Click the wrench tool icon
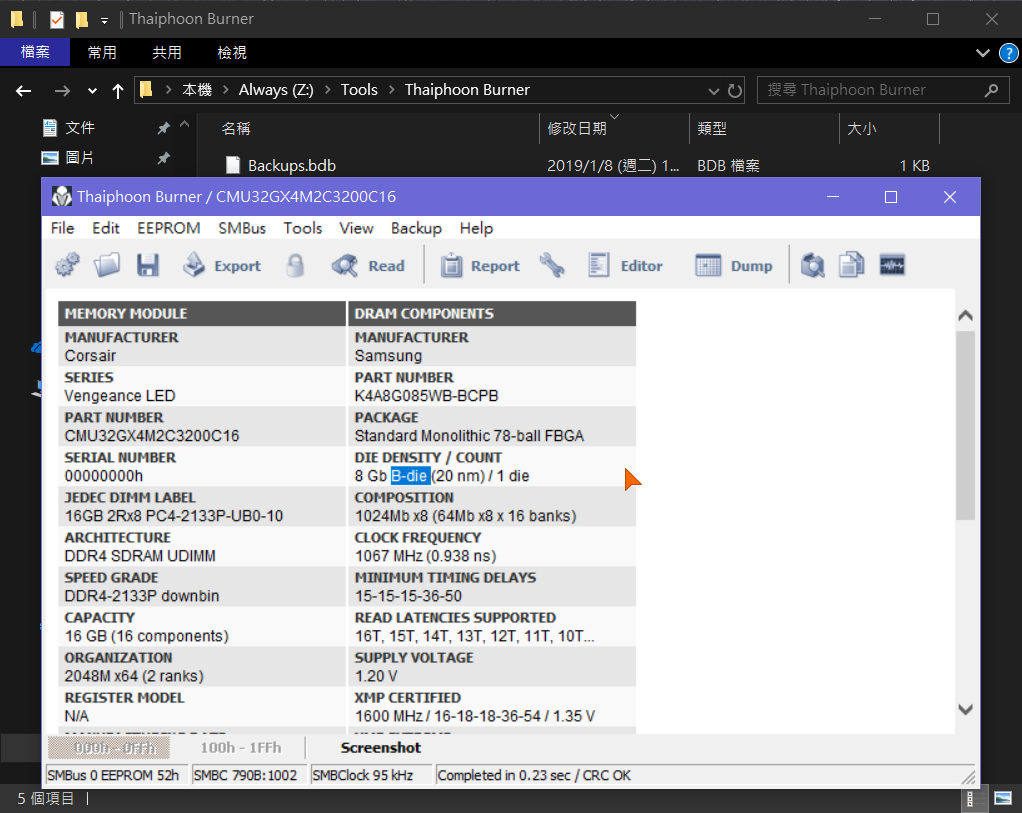Image resolution: width=1022 pixels, height=813 pixels. pyautogui.click(x=552, y=265)
